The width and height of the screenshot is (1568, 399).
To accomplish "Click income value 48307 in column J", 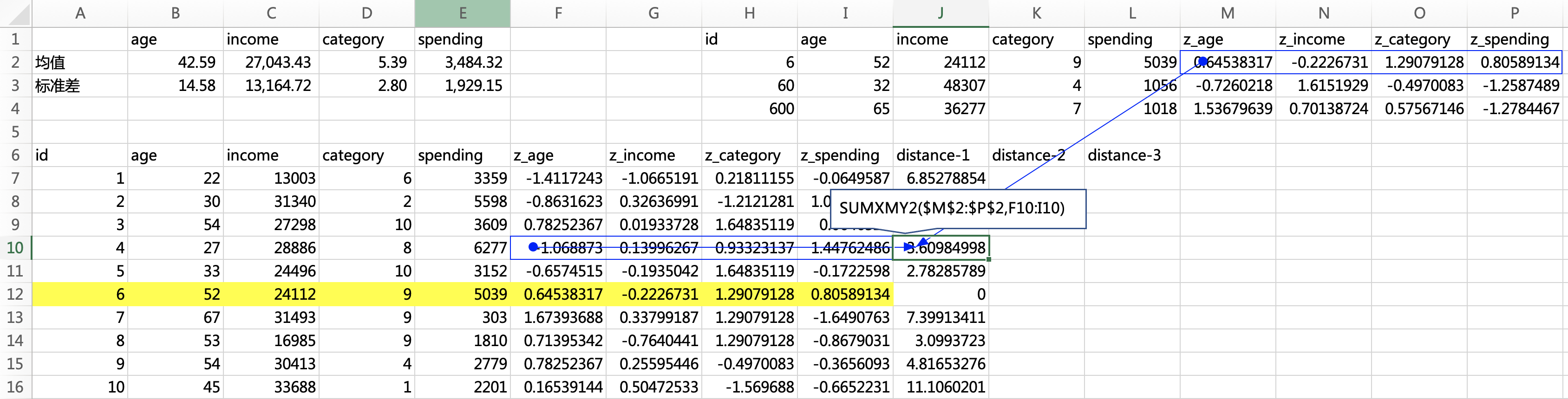I will [941, 85].
